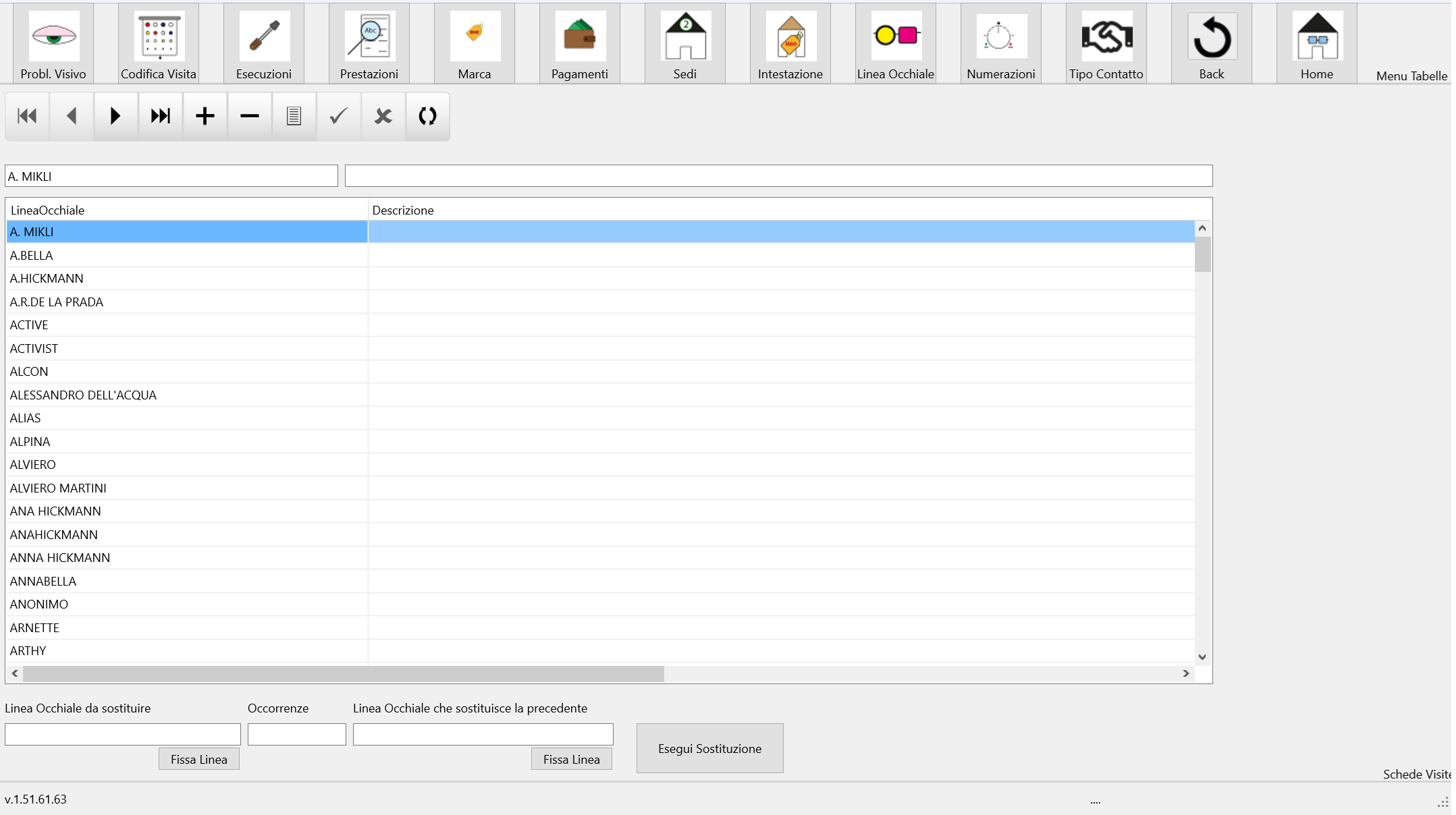Viewport: 1456px width, 815px height.
Task: Click Fissa Linea under the replacement field
Action: [x=572, y=759]
